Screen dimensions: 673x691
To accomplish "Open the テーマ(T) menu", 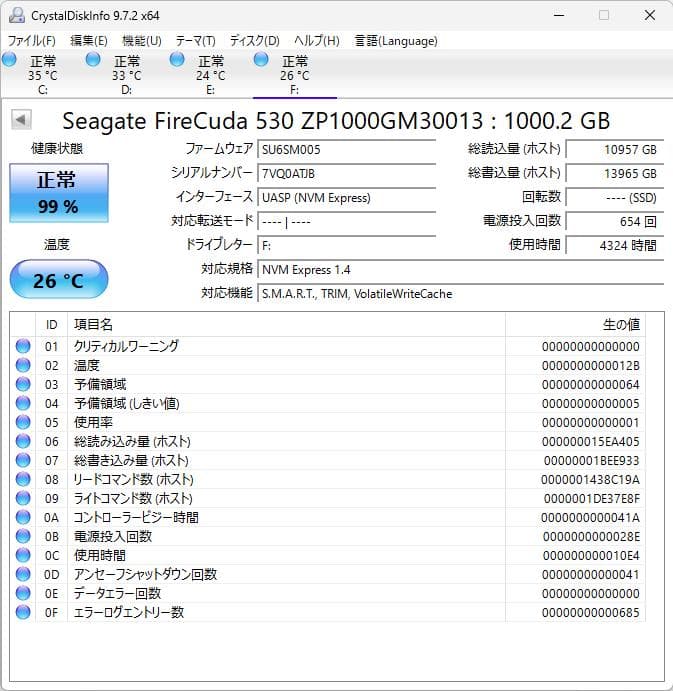I will pos(195,41).
